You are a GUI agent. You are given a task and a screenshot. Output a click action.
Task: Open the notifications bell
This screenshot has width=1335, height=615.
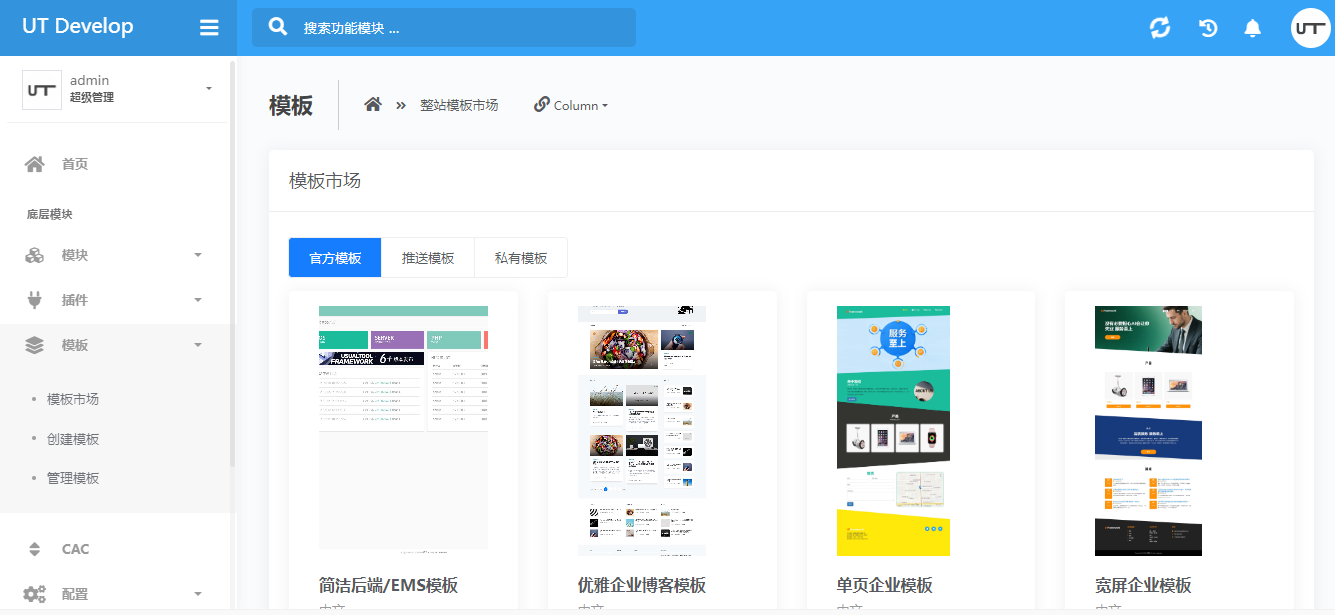[x=1252, y=28]
